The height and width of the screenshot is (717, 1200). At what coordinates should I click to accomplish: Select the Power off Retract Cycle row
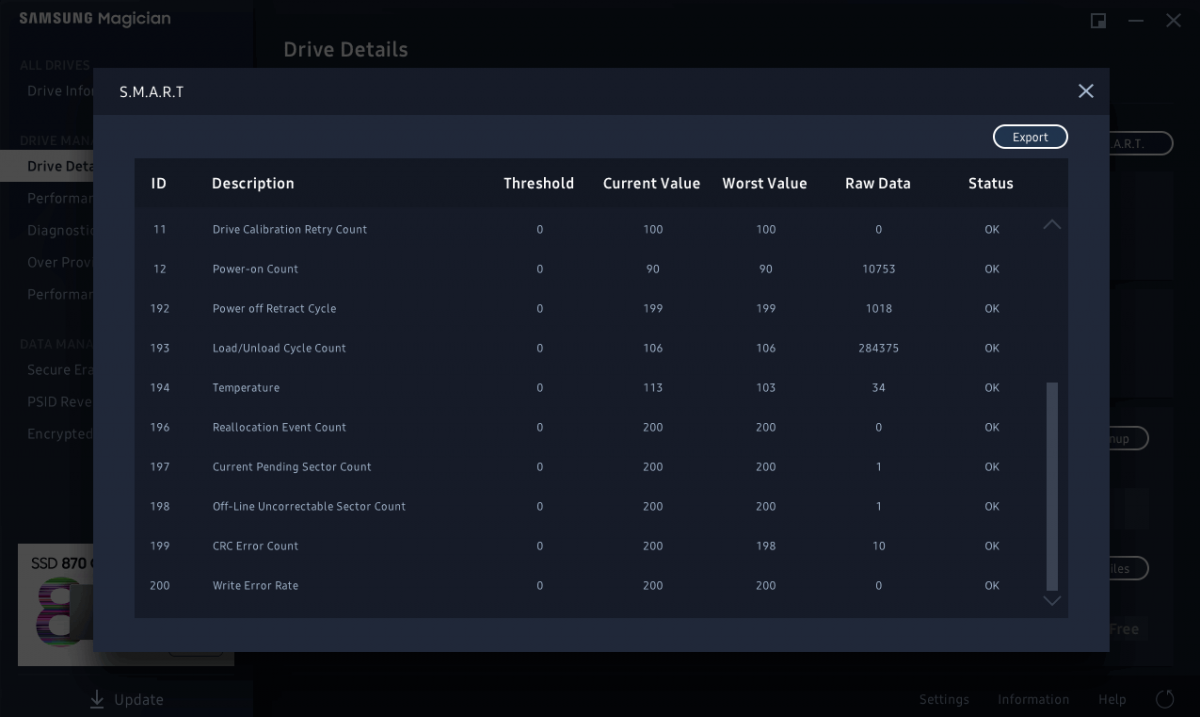click(x=589, y=308)
